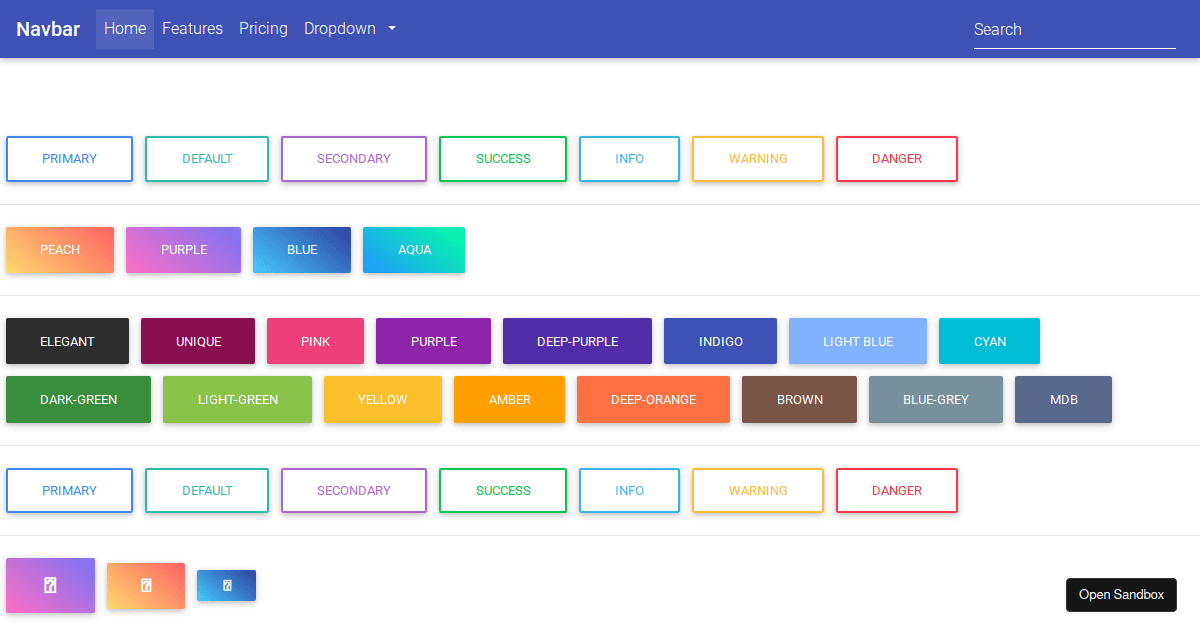Open the Pricing page from the navbar

(263, 29)
